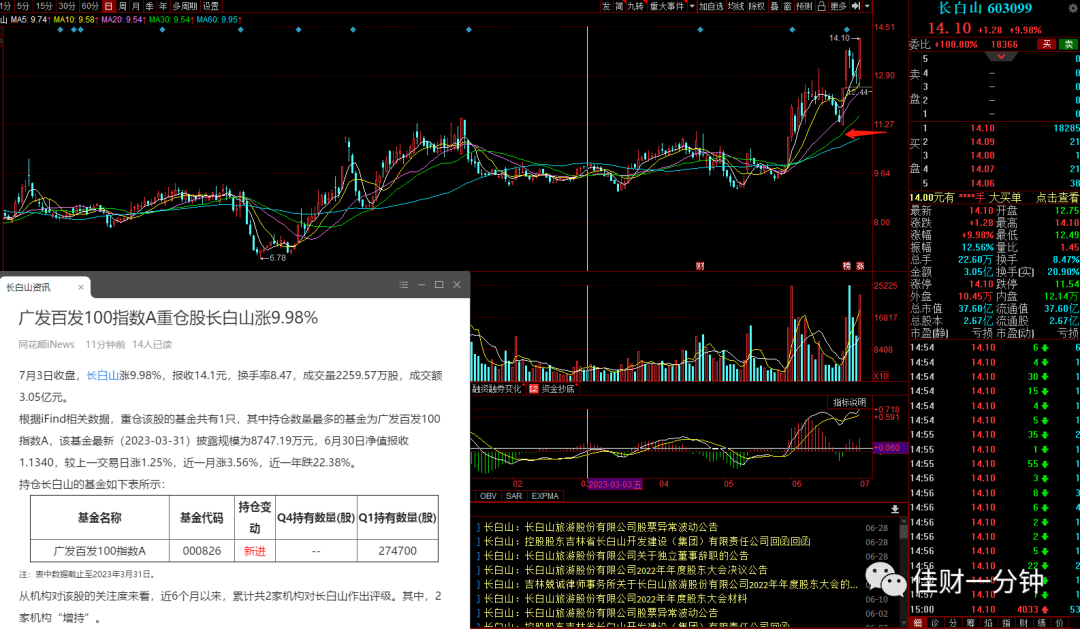Open dropdown arrow at toolbar far right
The image size is (1080, 629).
[x=867, y=6]
